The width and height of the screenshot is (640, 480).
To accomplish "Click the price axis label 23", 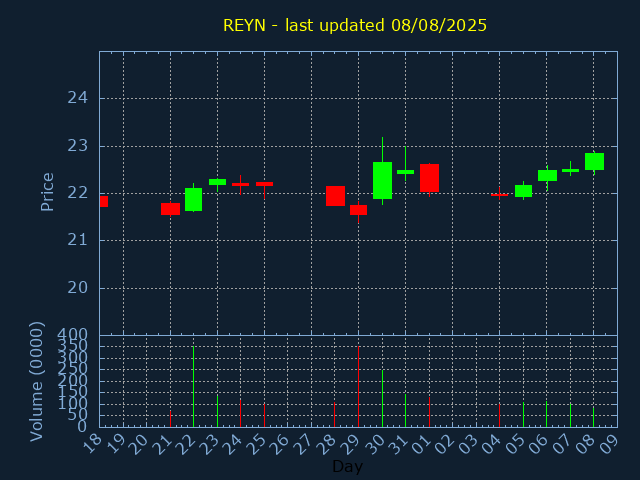I will pos(78,146).
